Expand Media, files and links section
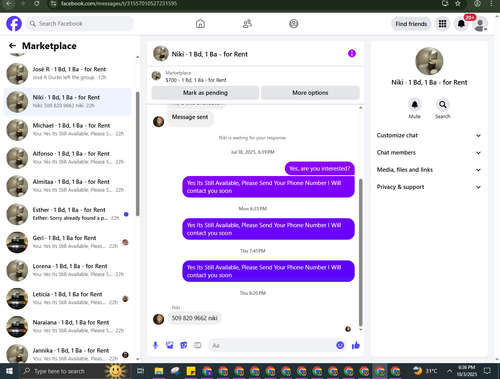The height and width of the screenshot is (379, 500). (x=429, y=170)
